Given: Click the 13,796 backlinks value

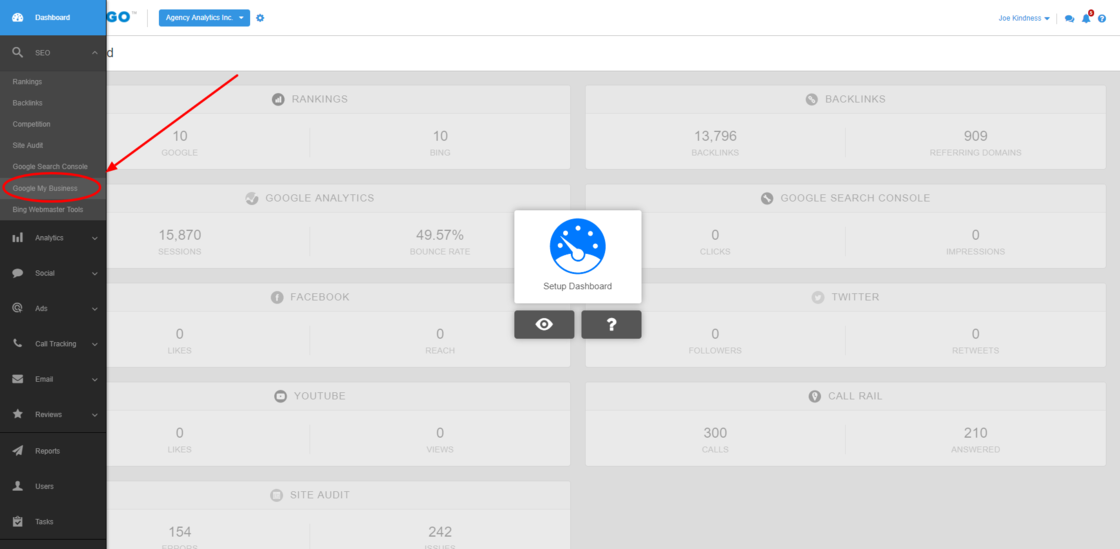Looking at the screenshot, I should pyautogui.click(x=715, y=136).
